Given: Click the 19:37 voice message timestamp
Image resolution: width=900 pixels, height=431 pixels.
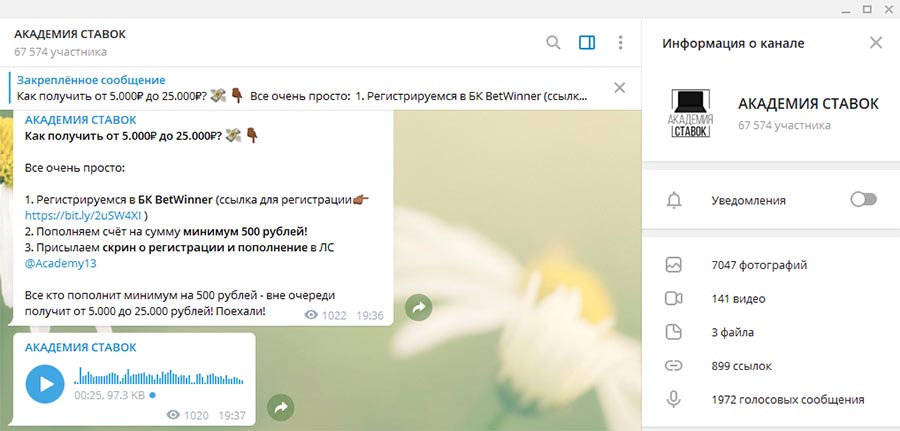Looking at the screenshot, I should 232,416.
